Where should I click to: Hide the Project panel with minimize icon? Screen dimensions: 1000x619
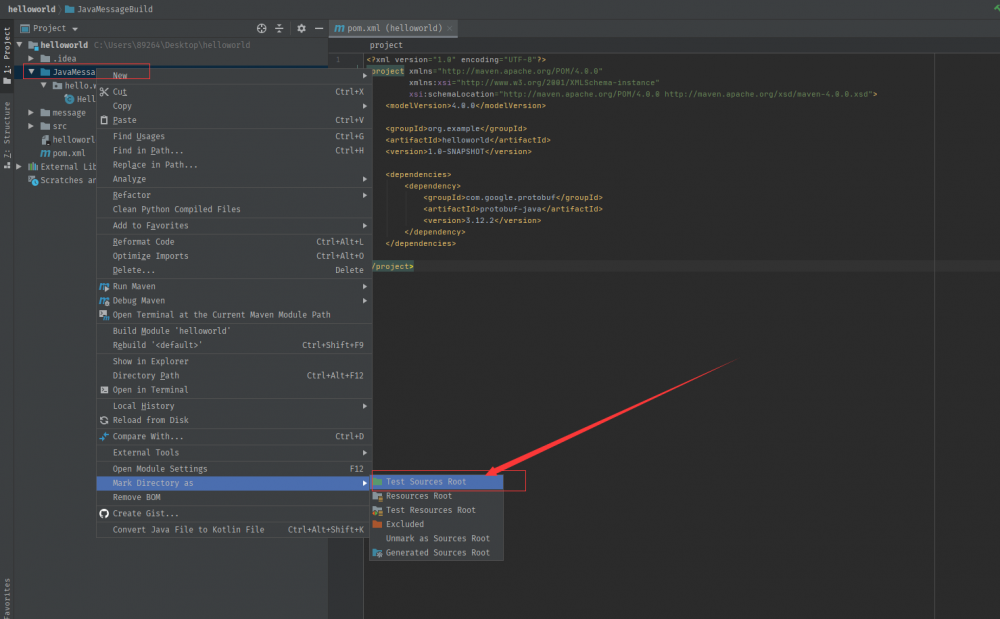pos(319,28)
